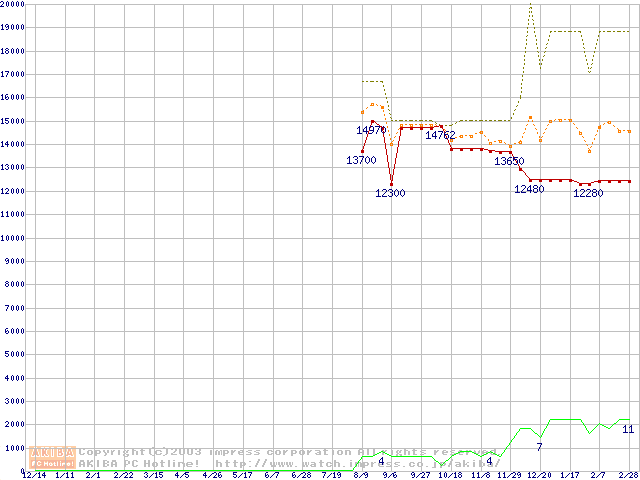Click the 12/14 date on x-axis
Viewport: 640px width, 480px height.
click(x=34, y=475)
